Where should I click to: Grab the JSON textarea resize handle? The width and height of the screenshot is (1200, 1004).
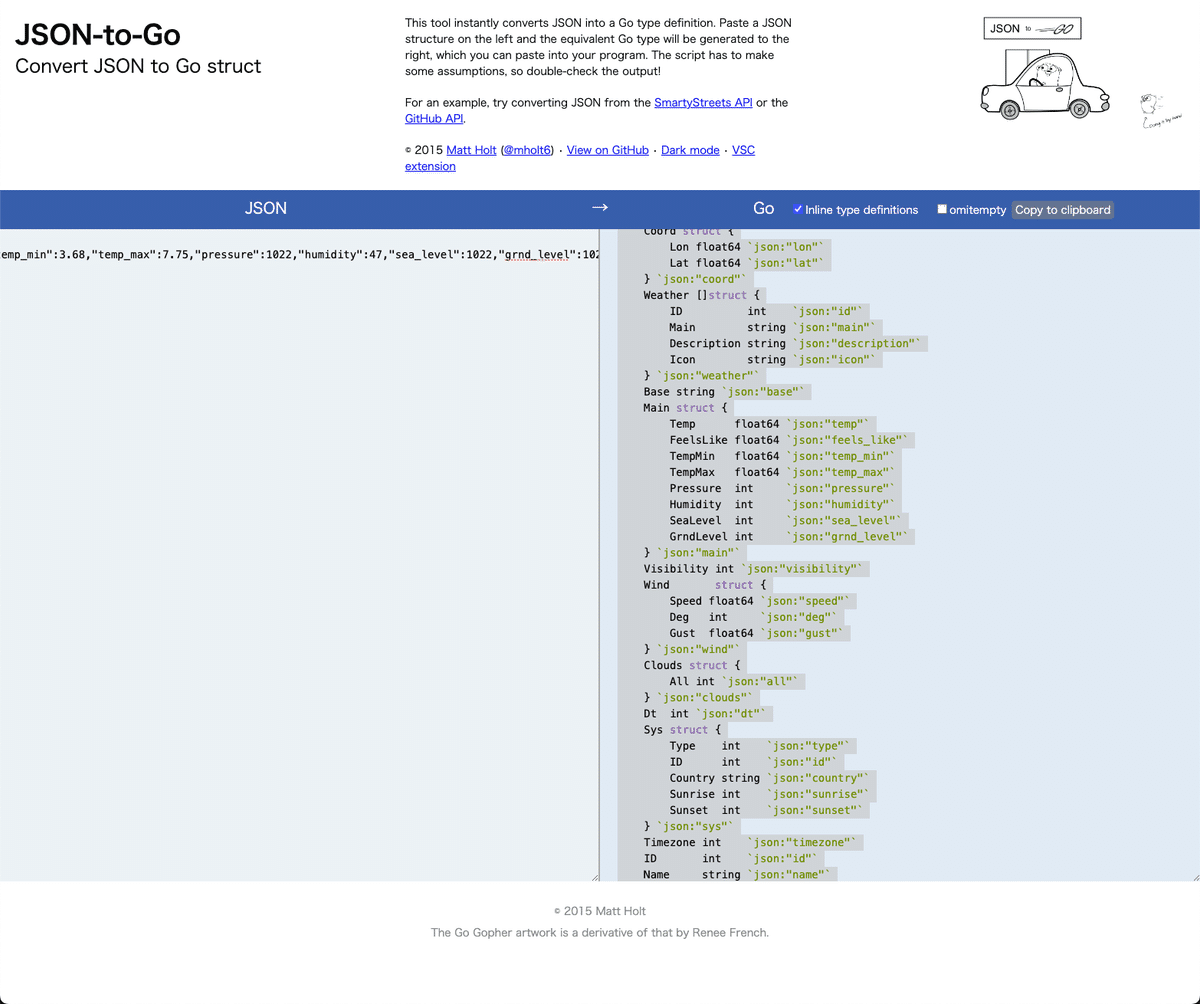click(594, 876)
